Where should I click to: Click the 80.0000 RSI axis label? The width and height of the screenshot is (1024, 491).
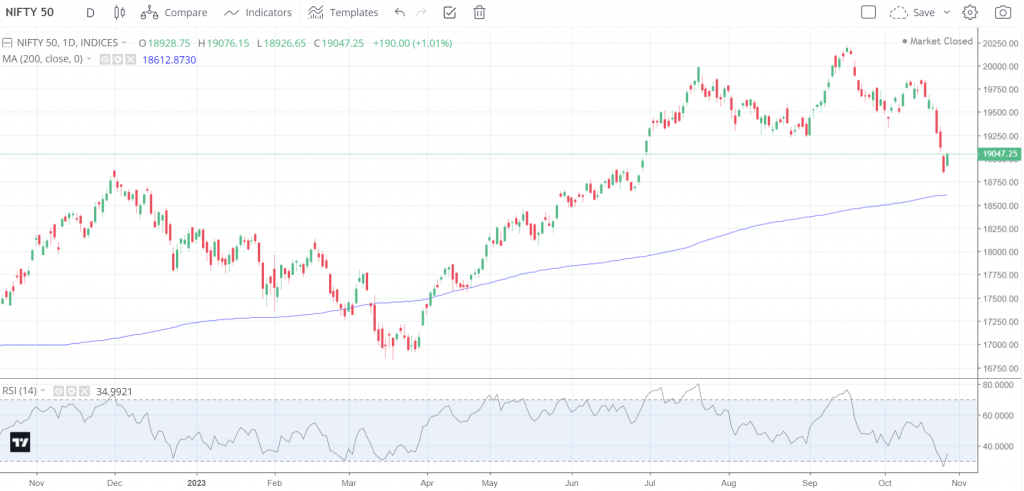tap(999, 385)
